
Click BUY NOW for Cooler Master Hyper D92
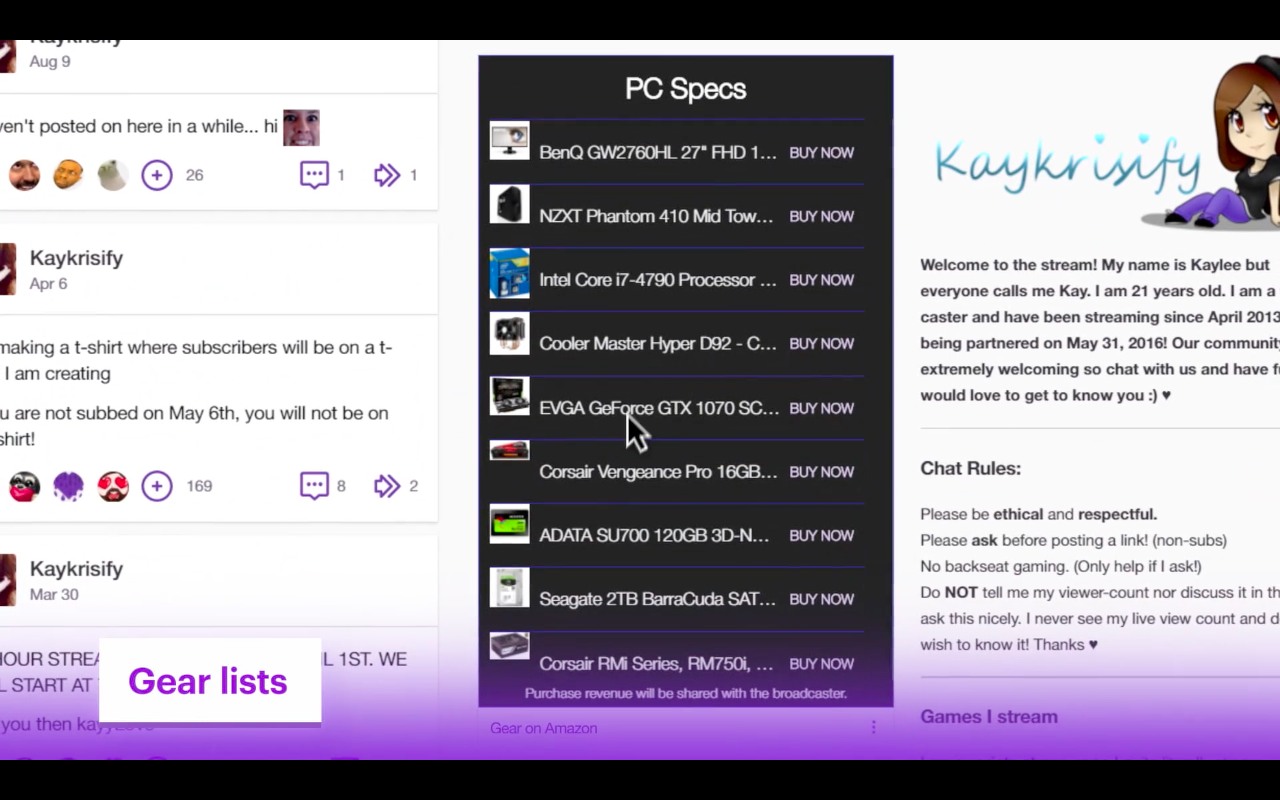(x=821, y=344)
